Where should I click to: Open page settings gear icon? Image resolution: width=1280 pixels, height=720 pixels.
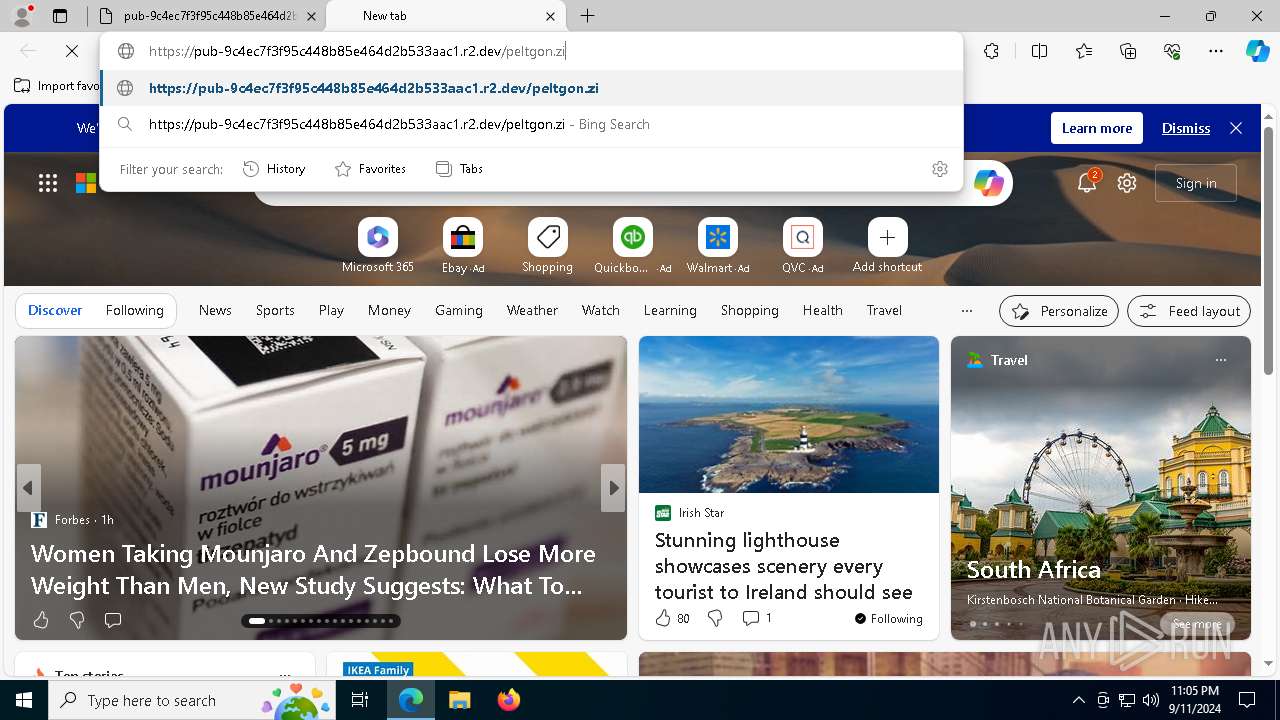tap(1127, 183)
